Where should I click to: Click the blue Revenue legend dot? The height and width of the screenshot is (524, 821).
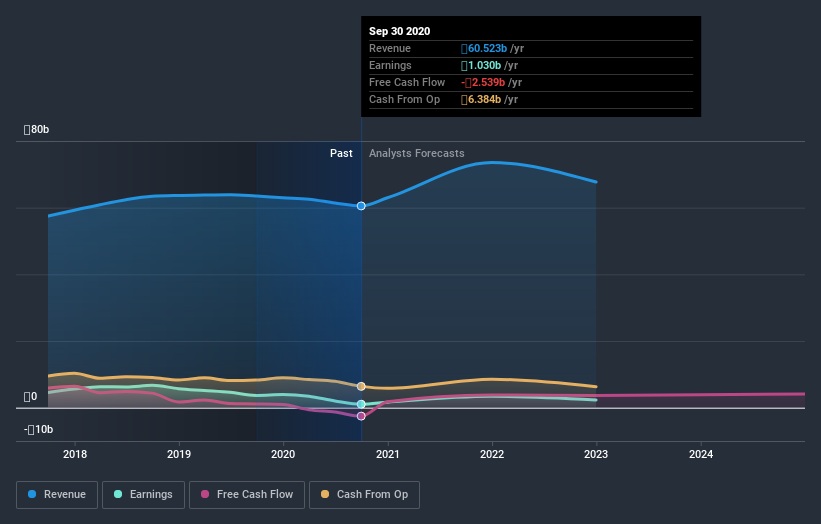click(32, 494)
